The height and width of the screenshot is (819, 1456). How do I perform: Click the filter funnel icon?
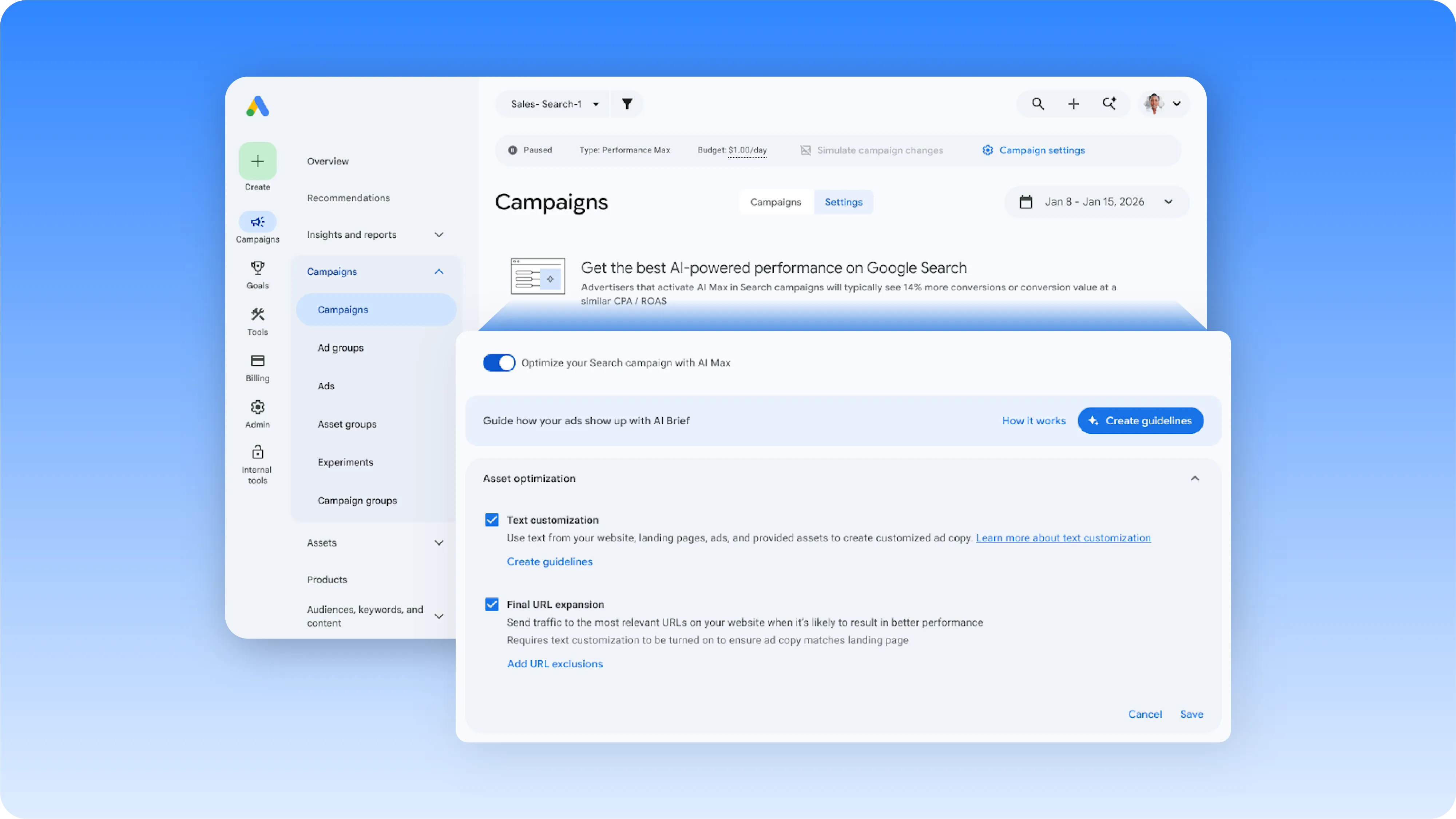click(x=627, y=104)
